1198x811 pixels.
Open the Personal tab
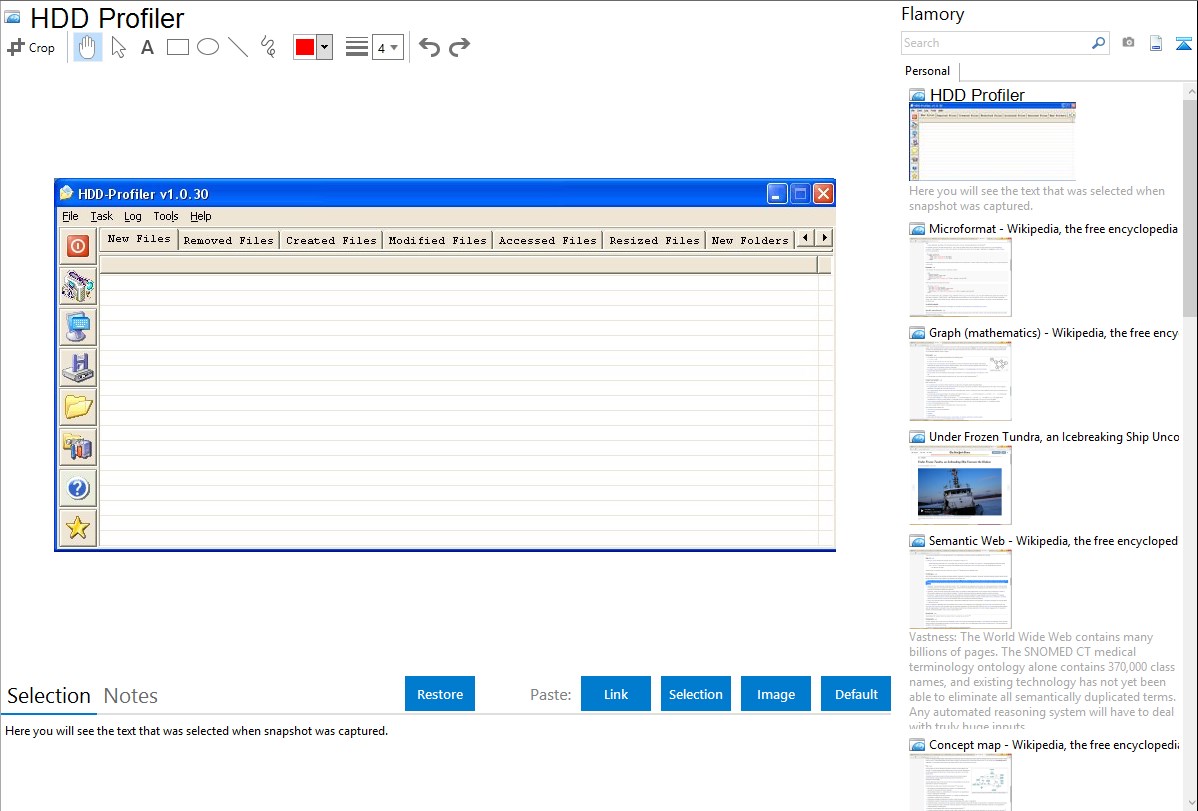point(927,71)
